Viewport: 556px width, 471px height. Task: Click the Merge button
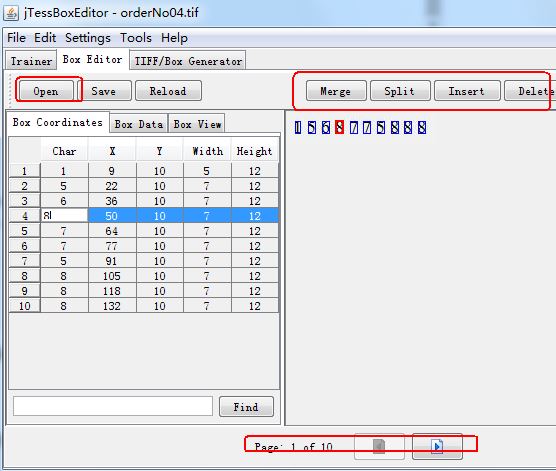point(336,91)
